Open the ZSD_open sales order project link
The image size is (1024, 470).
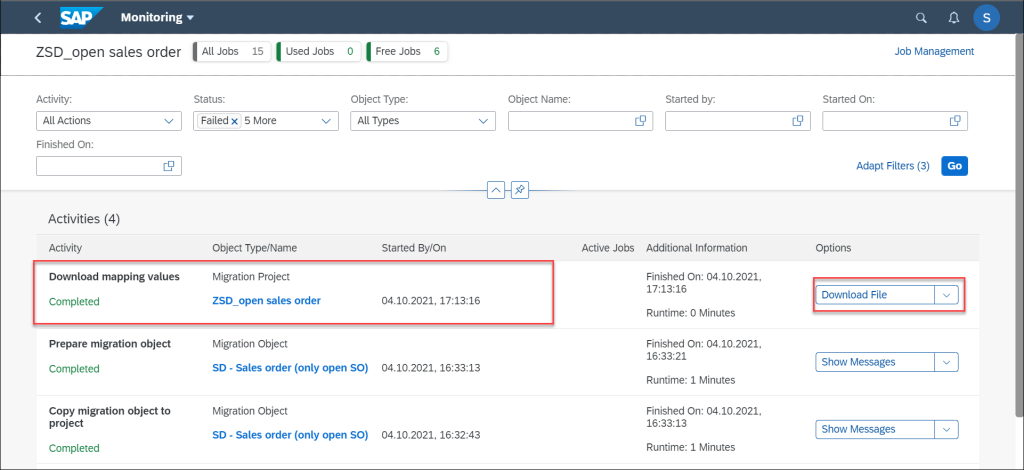click(266, 300)
